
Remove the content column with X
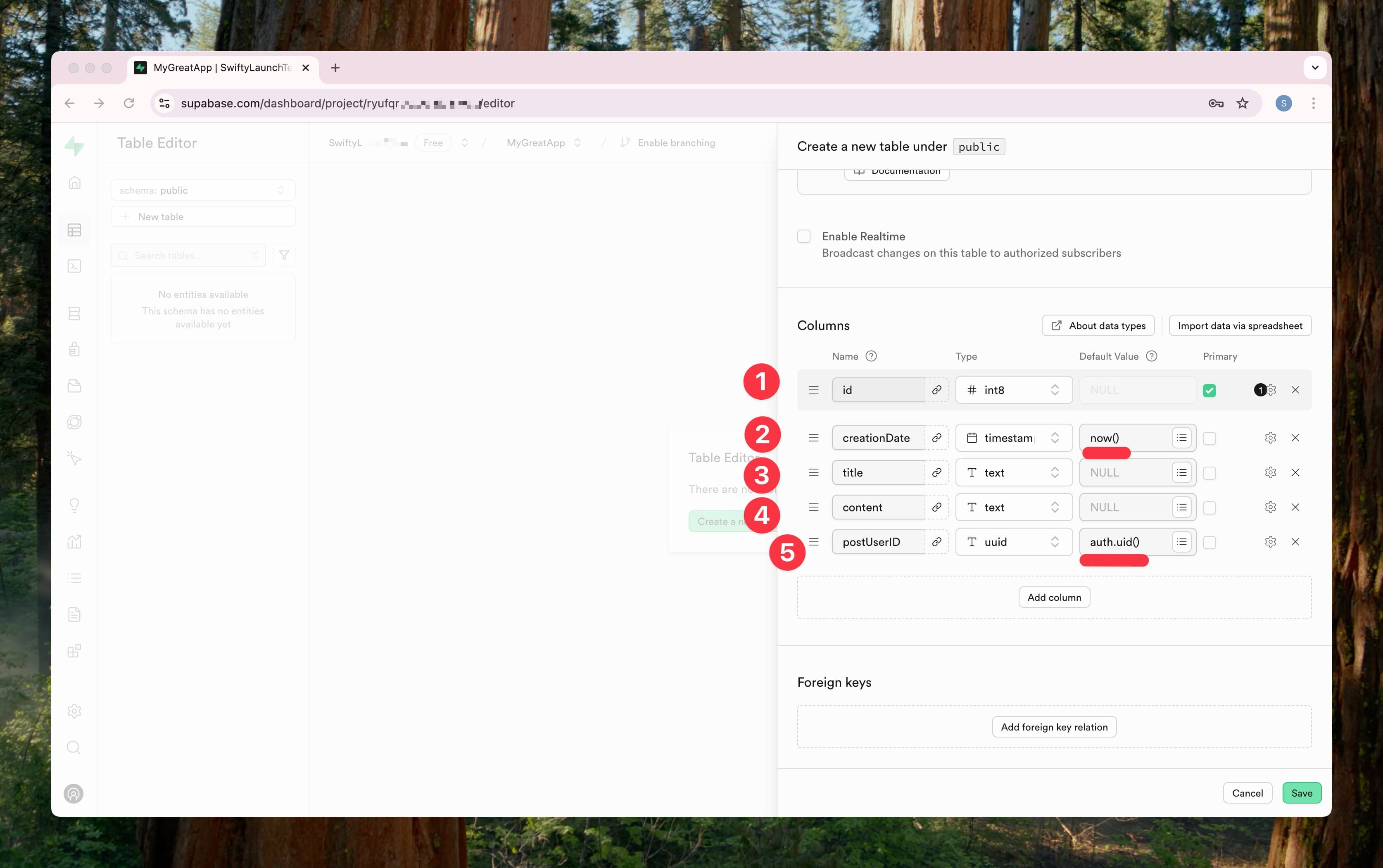(1295, 507)
